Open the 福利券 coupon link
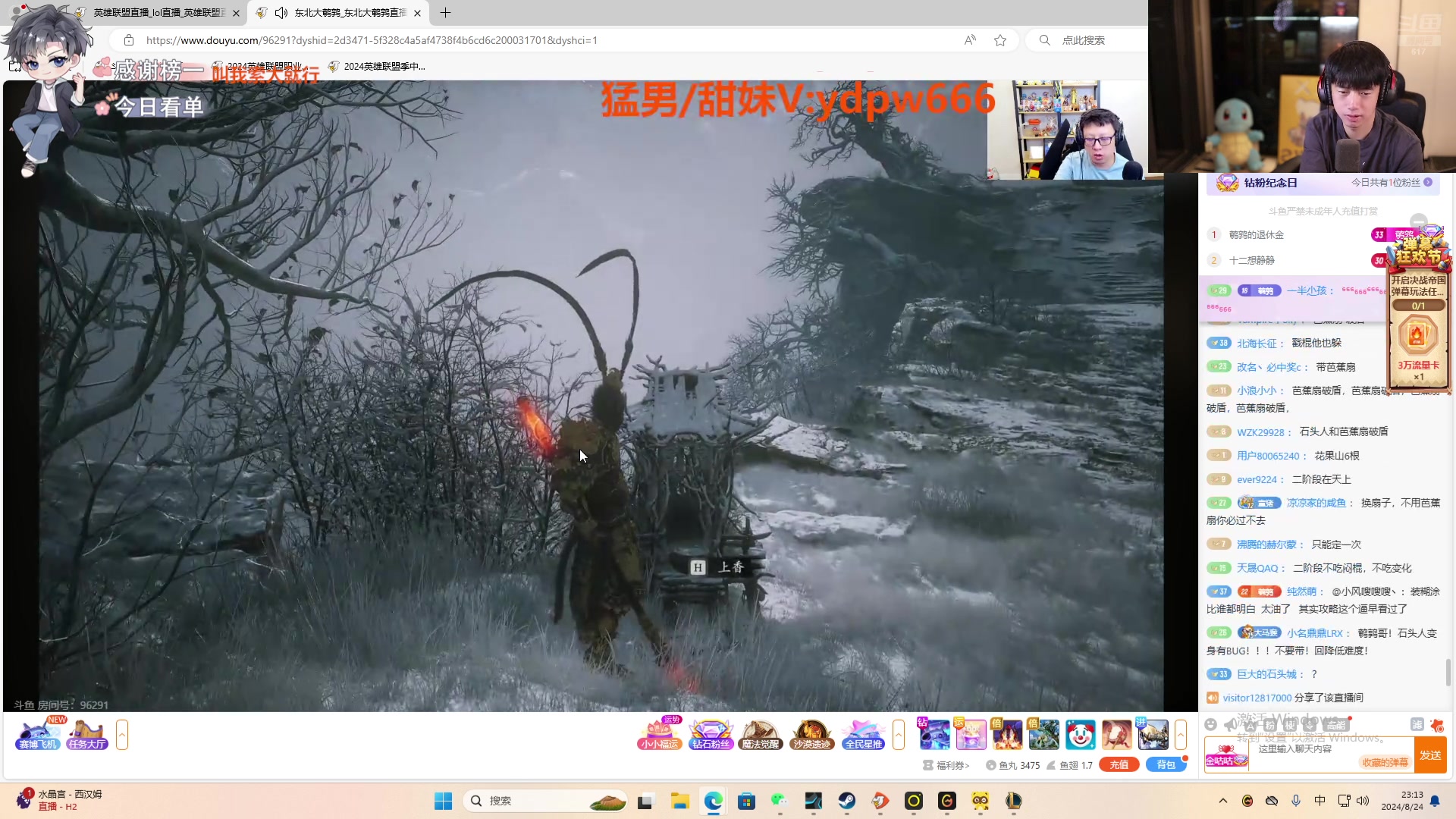Image resolution: width=1456 pixels, height=819 pixels. click(x=946, y=765)
